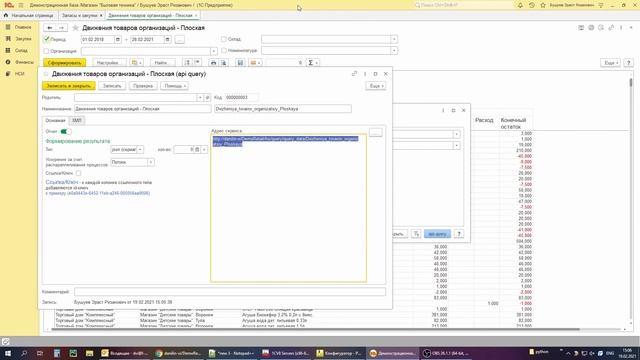This screenshot has width=640, height=360.
Task: Click the Сформировать button
Action: pos(64,63)
